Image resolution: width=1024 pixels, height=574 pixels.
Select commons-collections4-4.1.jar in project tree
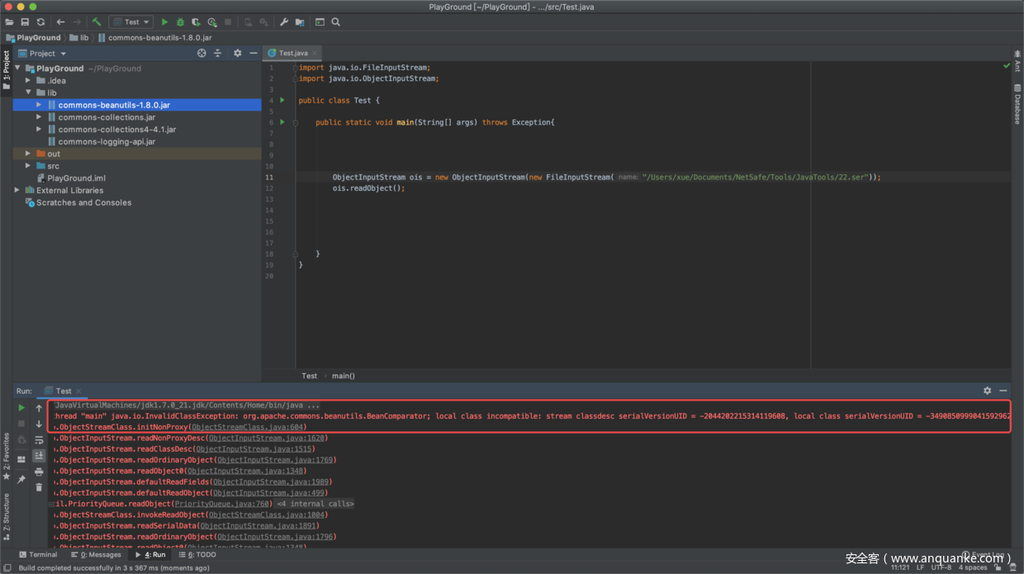tap(116, 129)
